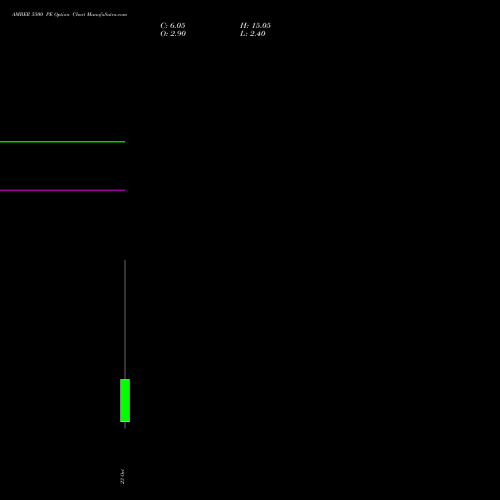Click the magenta horizontal indicator line
This screenshot has height=500, width=500.
tap(62, 190)
